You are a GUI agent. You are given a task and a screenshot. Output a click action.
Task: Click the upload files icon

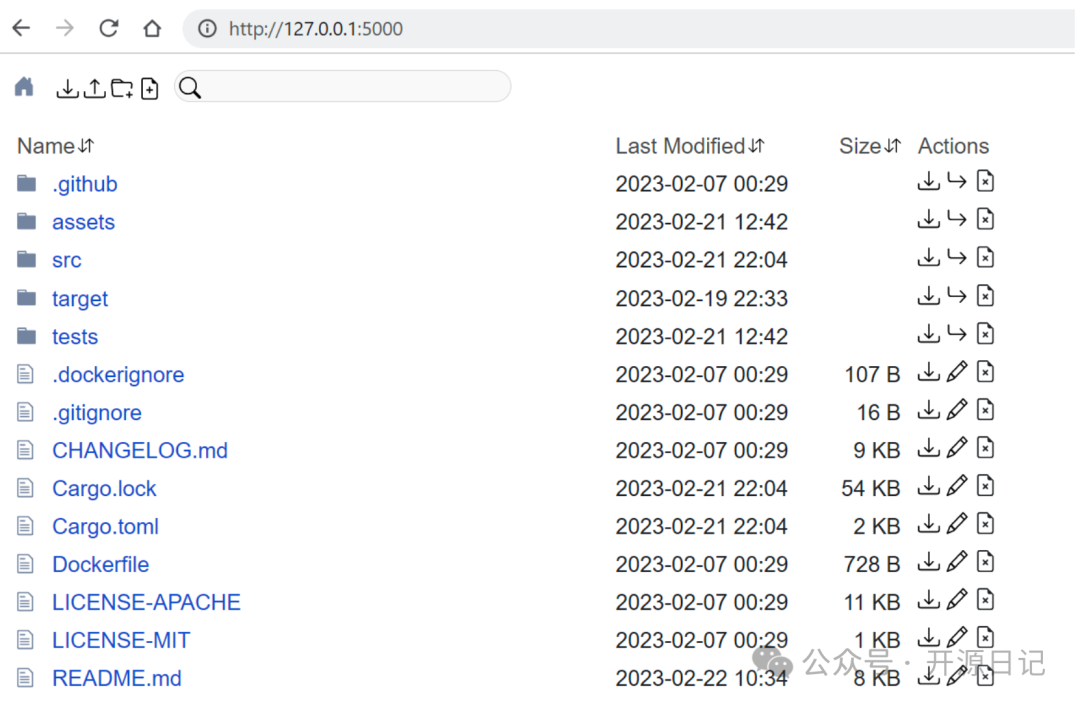94,89
